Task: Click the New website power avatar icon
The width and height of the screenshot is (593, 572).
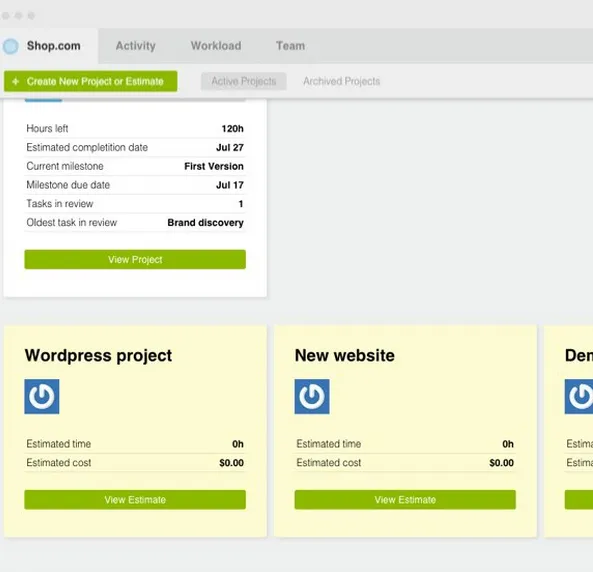Action: pyautogui.click(x=312, y=396)
